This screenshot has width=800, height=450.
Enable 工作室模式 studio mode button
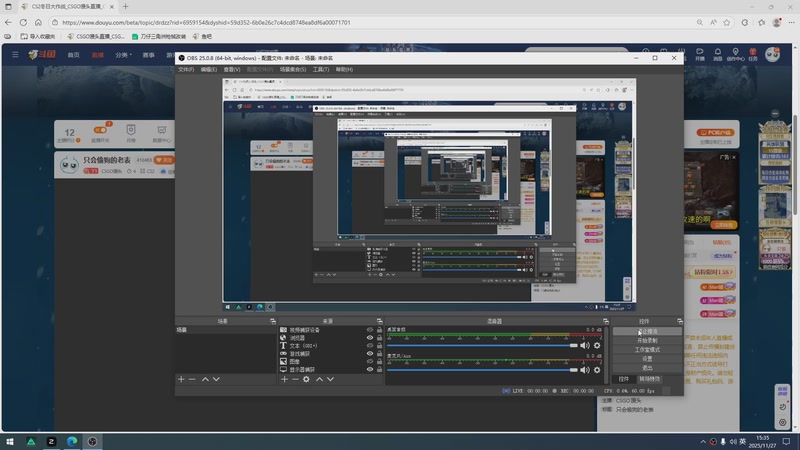pos(647,349)
